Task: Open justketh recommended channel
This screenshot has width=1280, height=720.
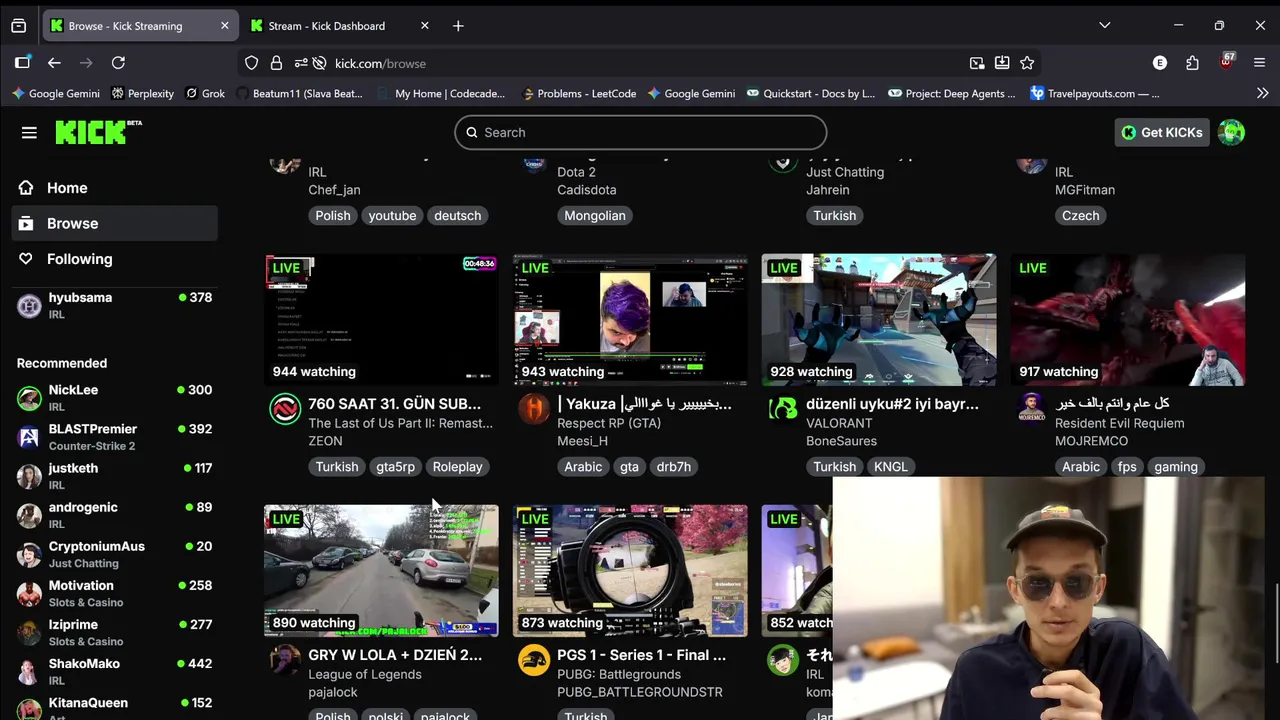Action: tap(115, 475)
